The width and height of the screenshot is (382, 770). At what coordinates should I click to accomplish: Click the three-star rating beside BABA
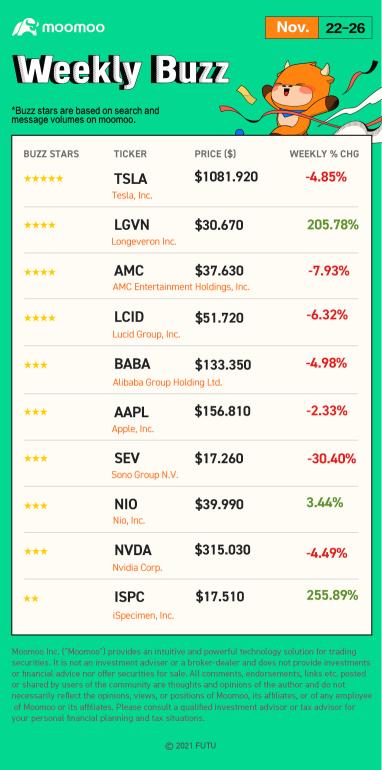click(x=35, y=365)
